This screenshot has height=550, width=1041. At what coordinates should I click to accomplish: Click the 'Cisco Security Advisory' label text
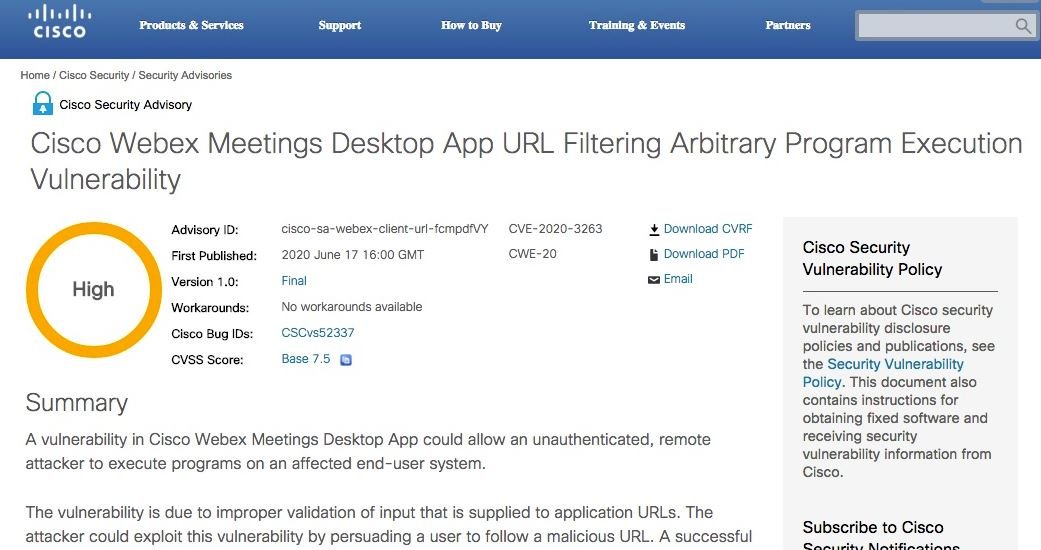click(125, 104)
